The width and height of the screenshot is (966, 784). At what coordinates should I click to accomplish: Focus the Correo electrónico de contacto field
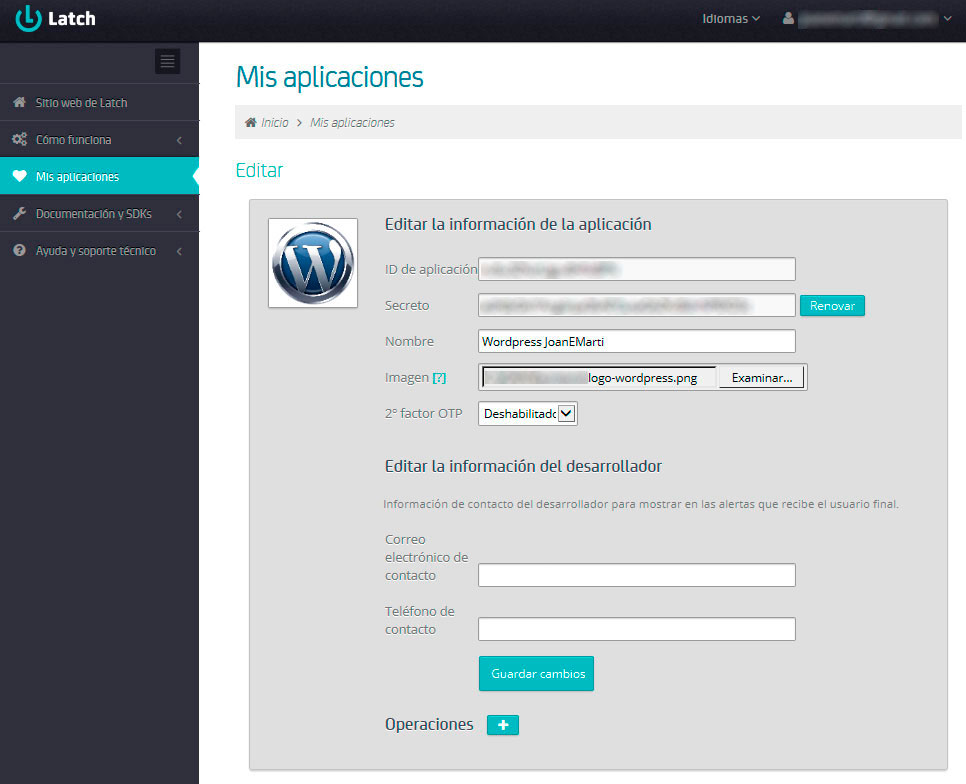[636, 575]
